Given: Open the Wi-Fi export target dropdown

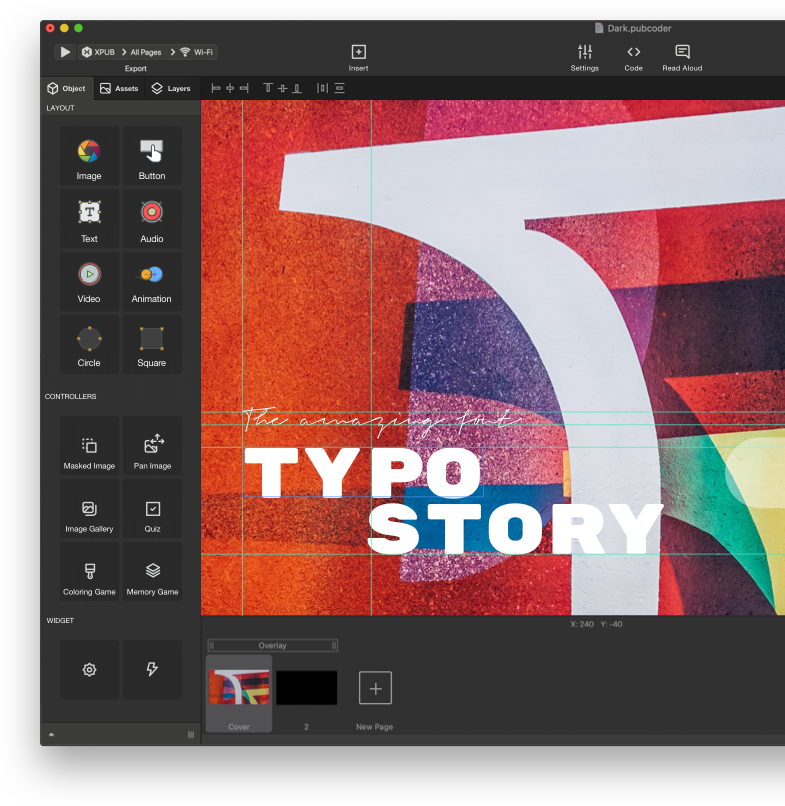Looking at the screenshot, I should click(x=196, y=52).
